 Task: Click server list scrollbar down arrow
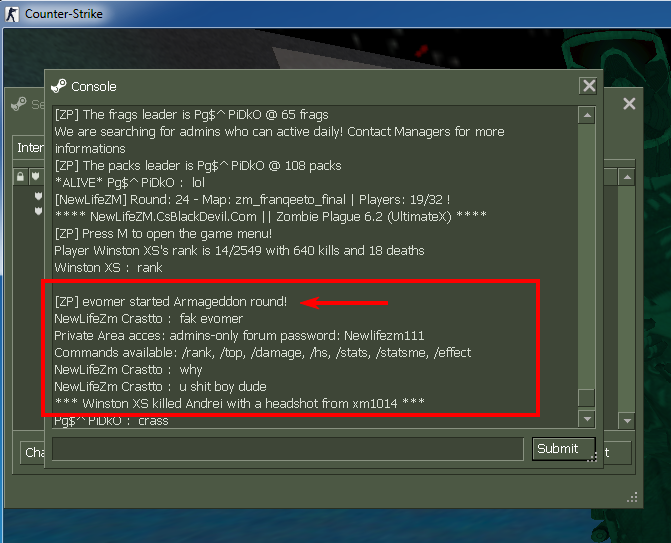[627, 421]
